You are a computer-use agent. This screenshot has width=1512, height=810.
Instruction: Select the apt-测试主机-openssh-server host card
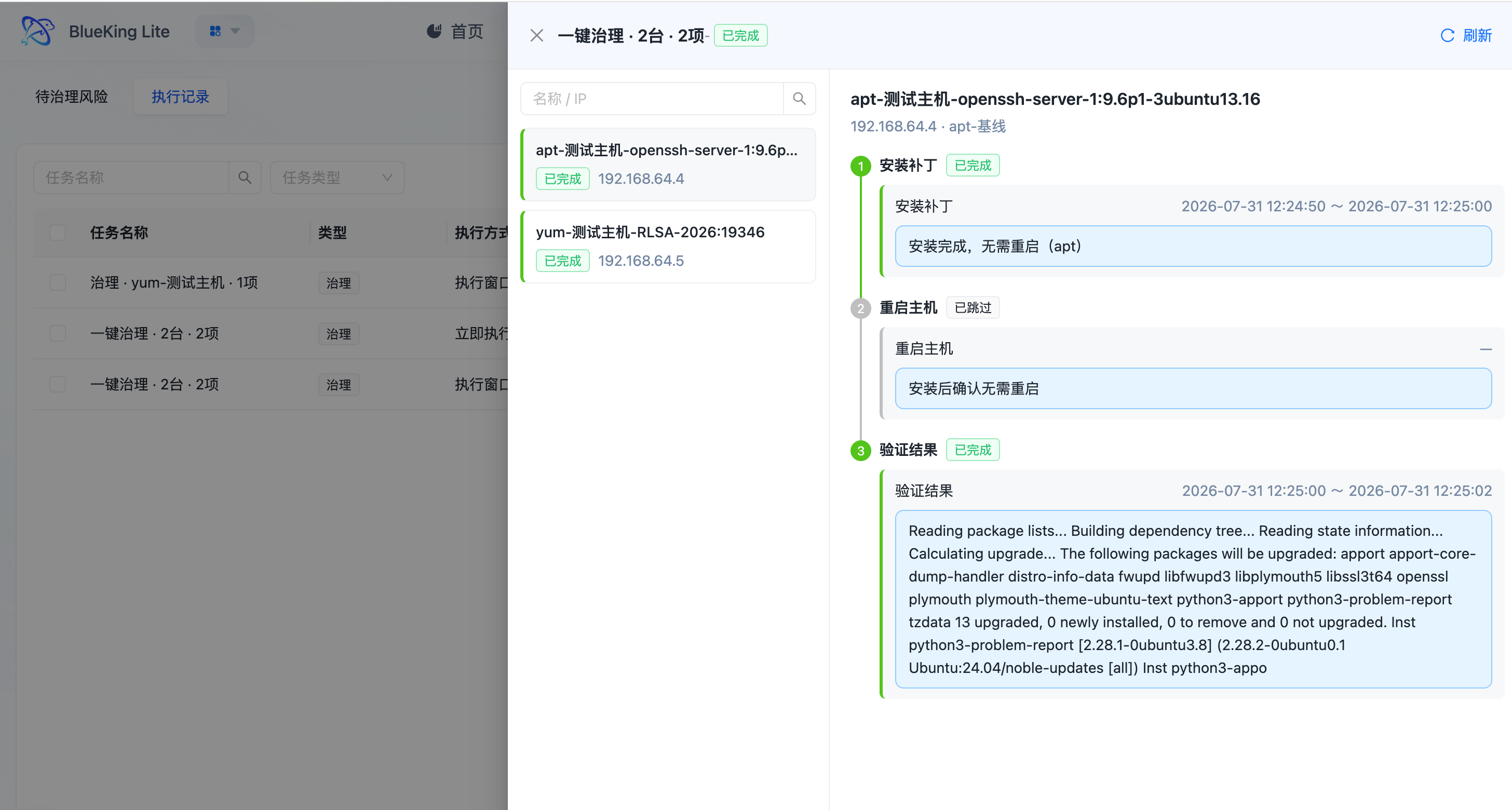click(668, 165)
